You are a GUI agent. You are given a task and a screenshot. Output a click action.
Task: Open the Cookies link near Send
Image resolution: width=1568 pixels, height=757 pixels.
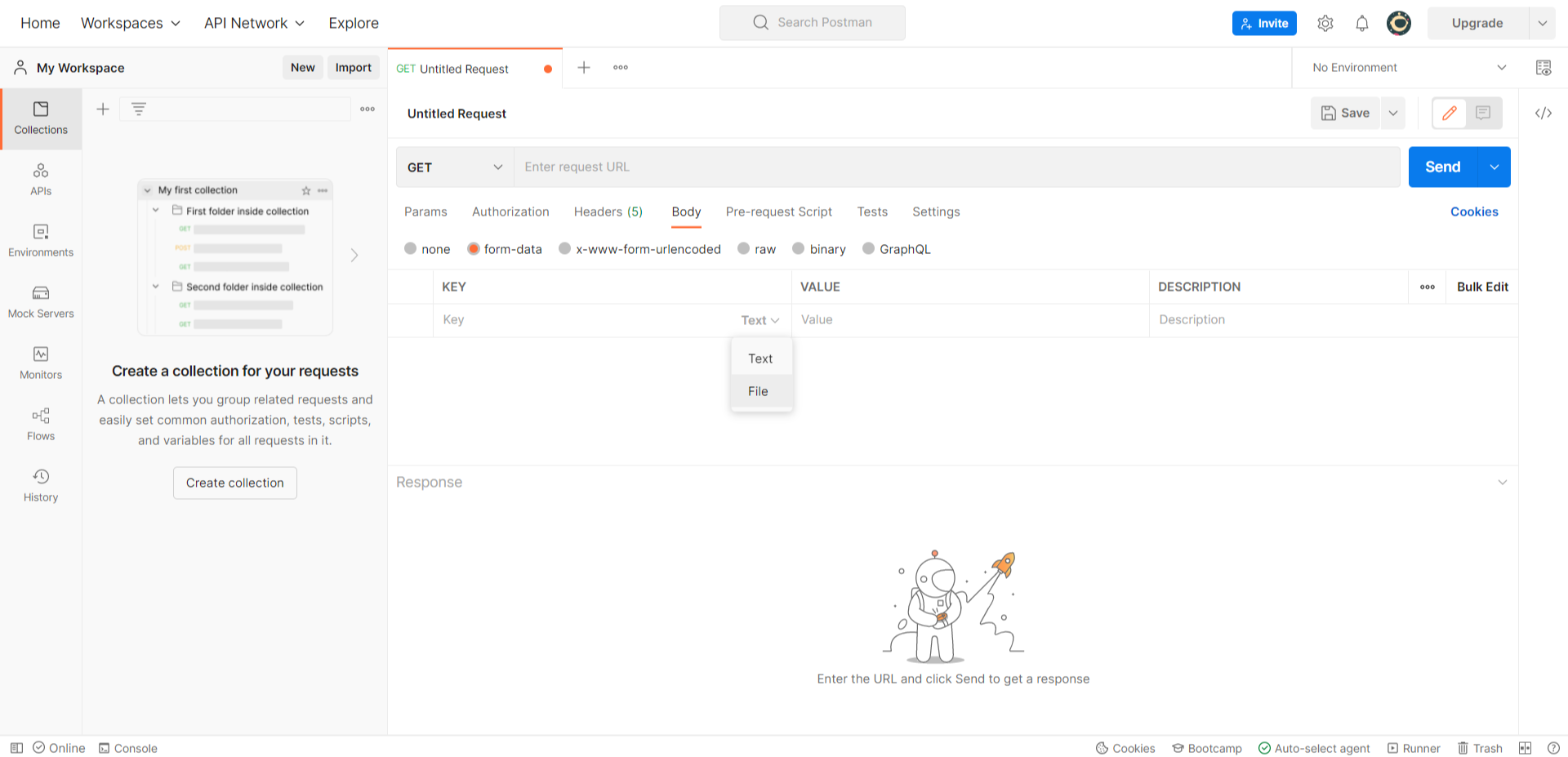click(x=1474, y=212)
